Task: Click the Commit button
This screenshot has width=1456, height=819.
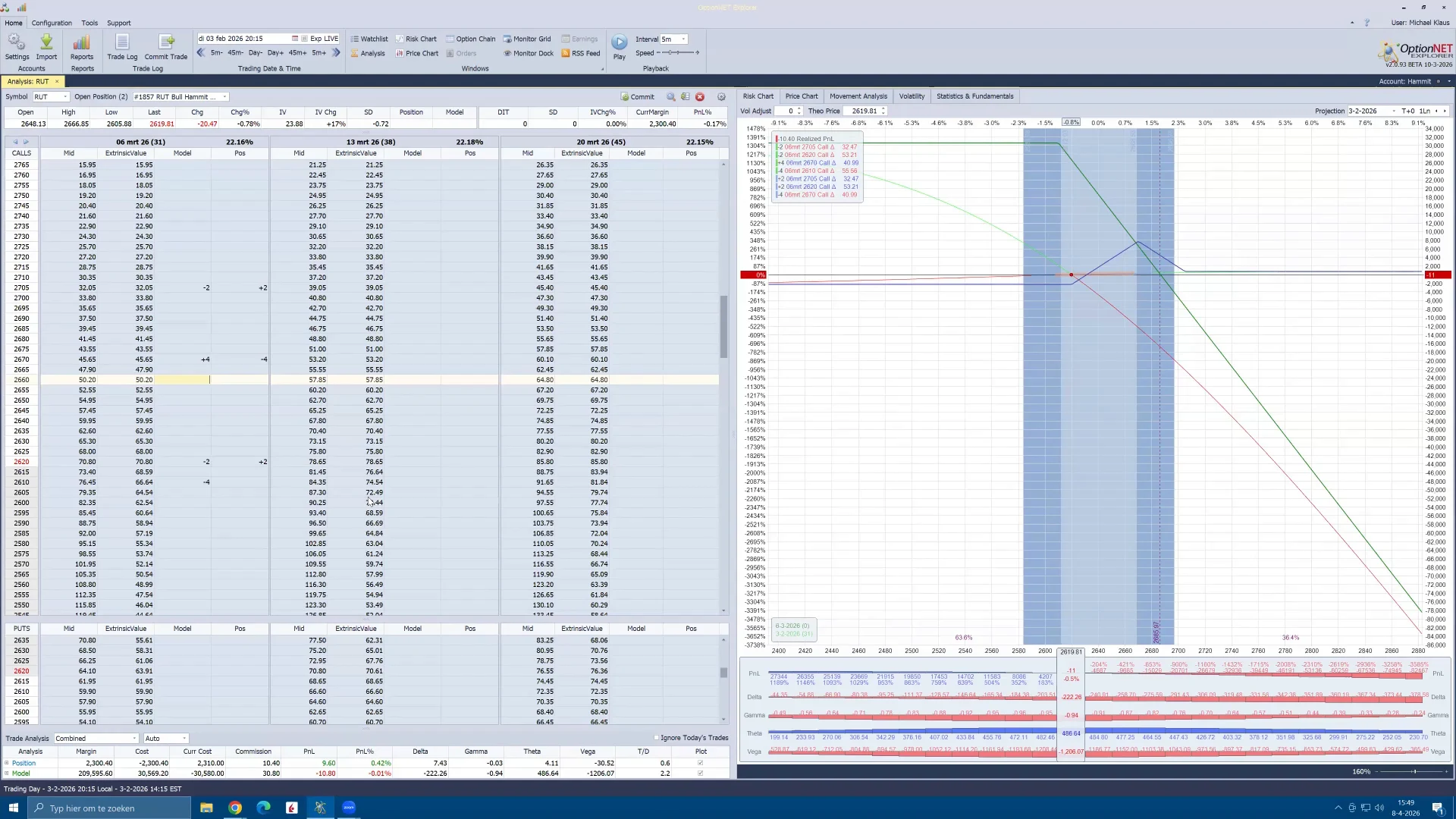Action: coord(638,97)
